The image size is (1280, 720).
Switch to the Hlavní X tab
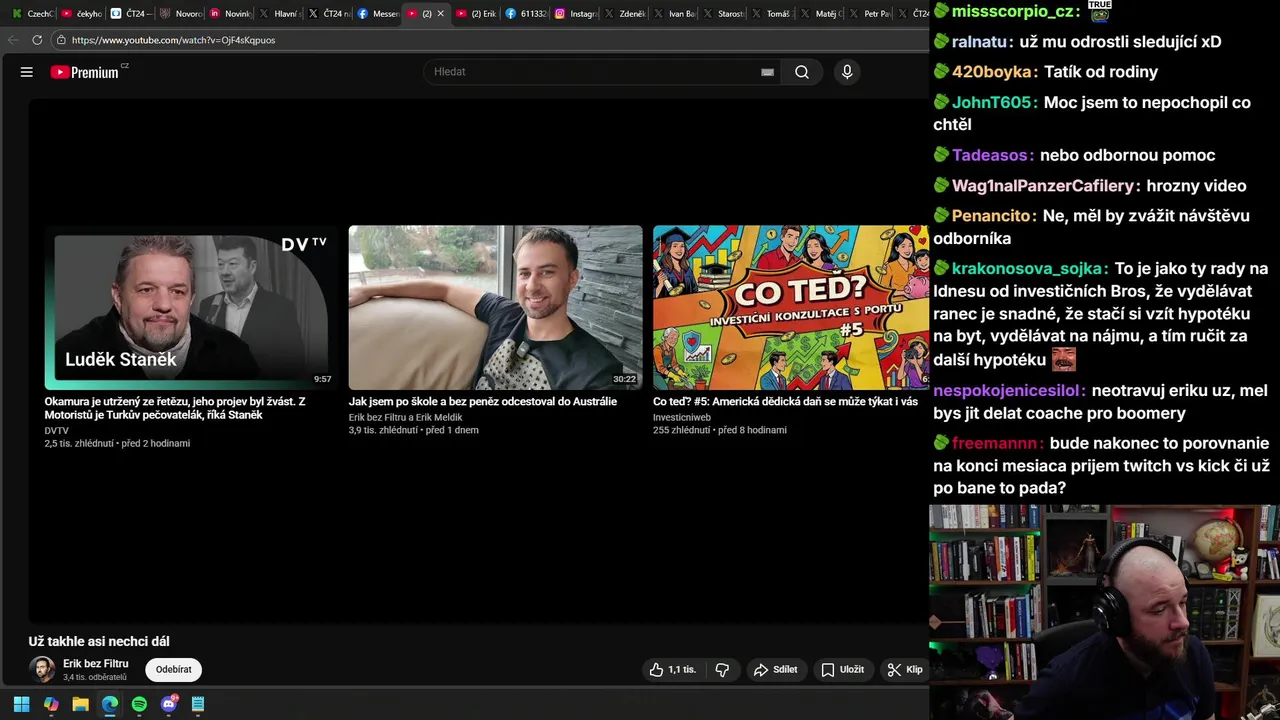coord(279,14)
